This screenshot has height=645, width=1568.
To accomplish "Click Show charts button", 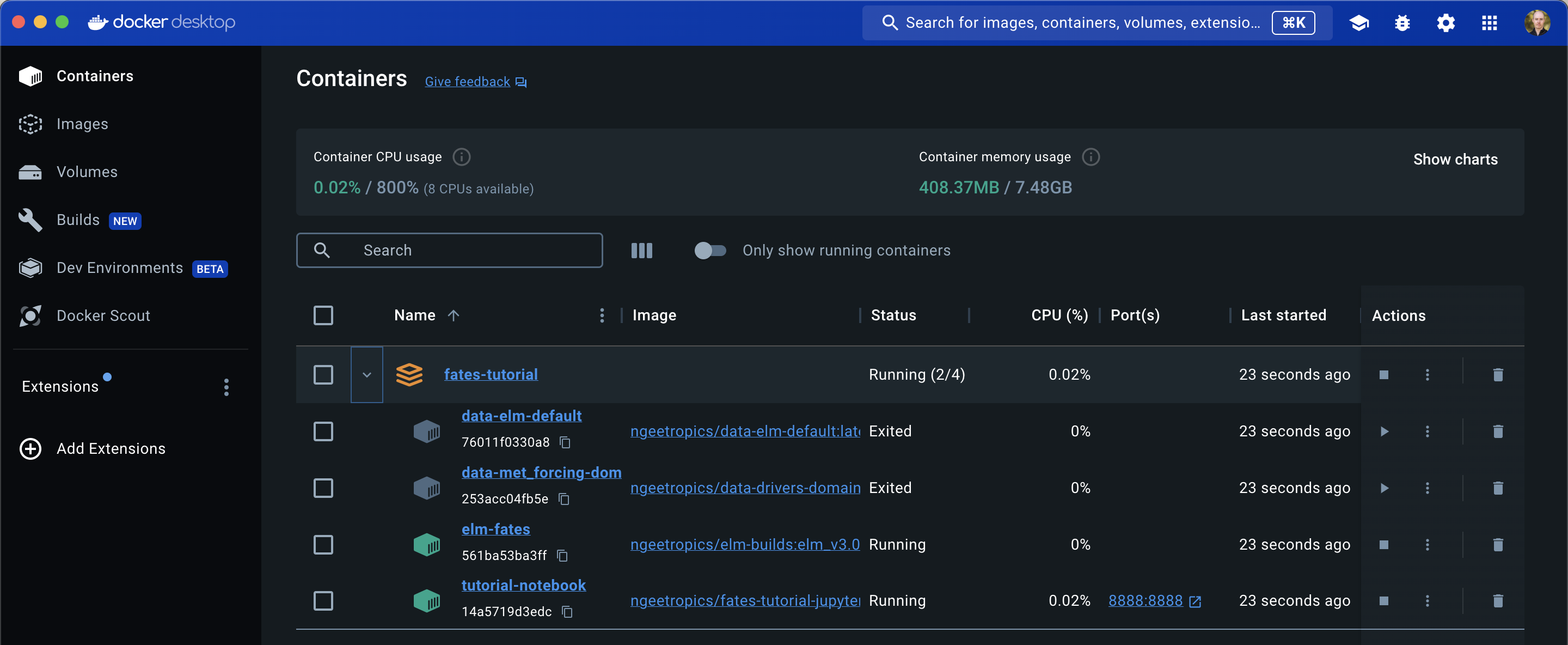I will (x=1455, y=160).
